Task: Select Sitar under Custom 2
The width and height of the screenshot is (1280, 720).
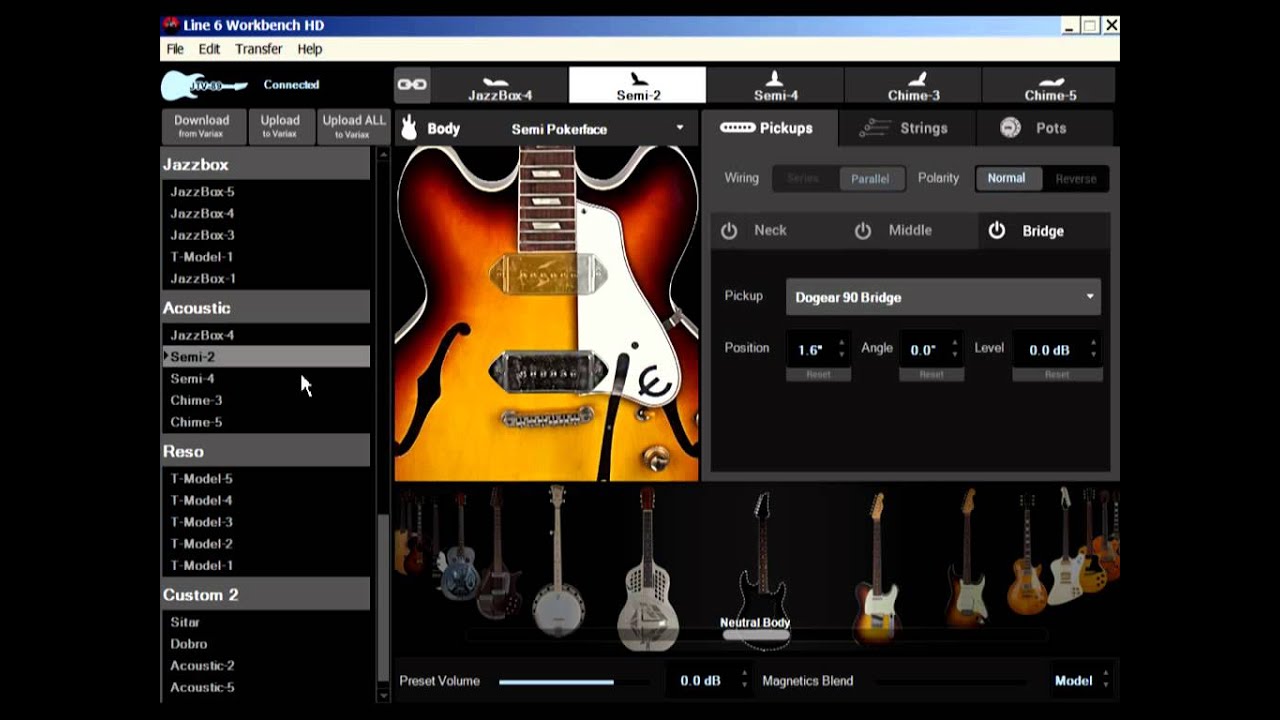Action: point(265,622)
